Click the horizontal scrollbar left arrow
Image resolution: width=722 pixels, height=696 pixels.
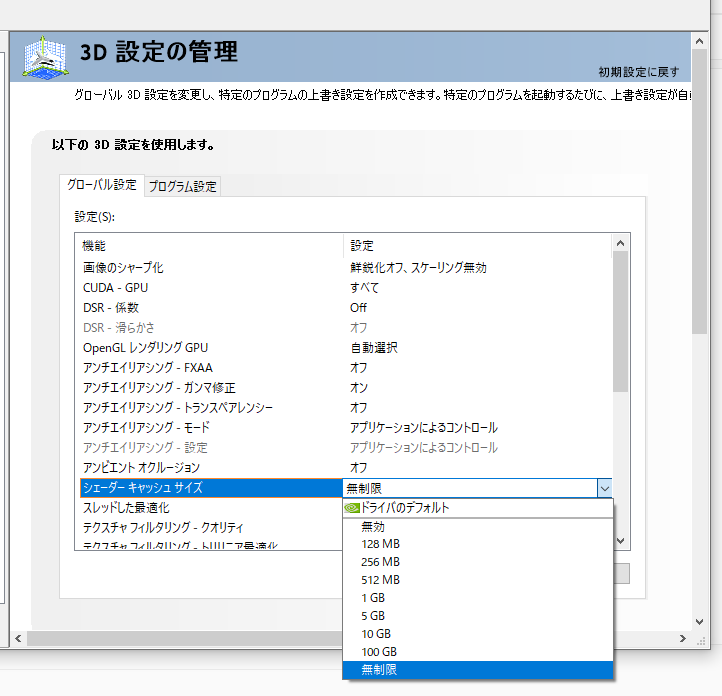click(x=18, y=638)
